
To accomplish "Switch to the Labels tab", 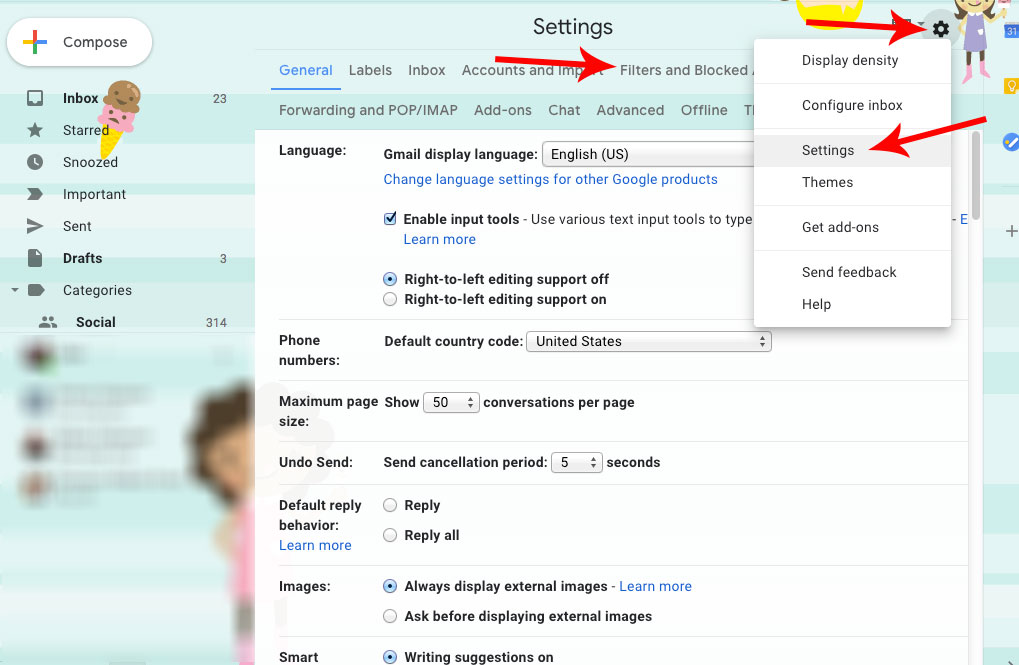I will tap(370, 70).
